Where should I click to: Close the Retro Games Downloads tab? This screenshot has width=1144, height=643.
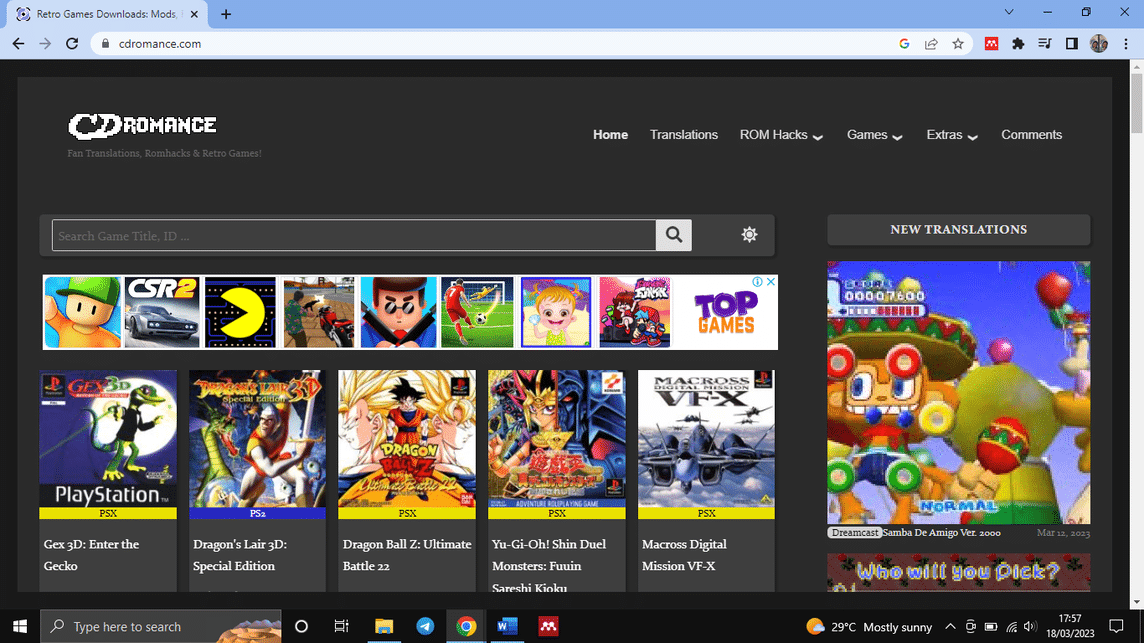(x=194, y=14)
